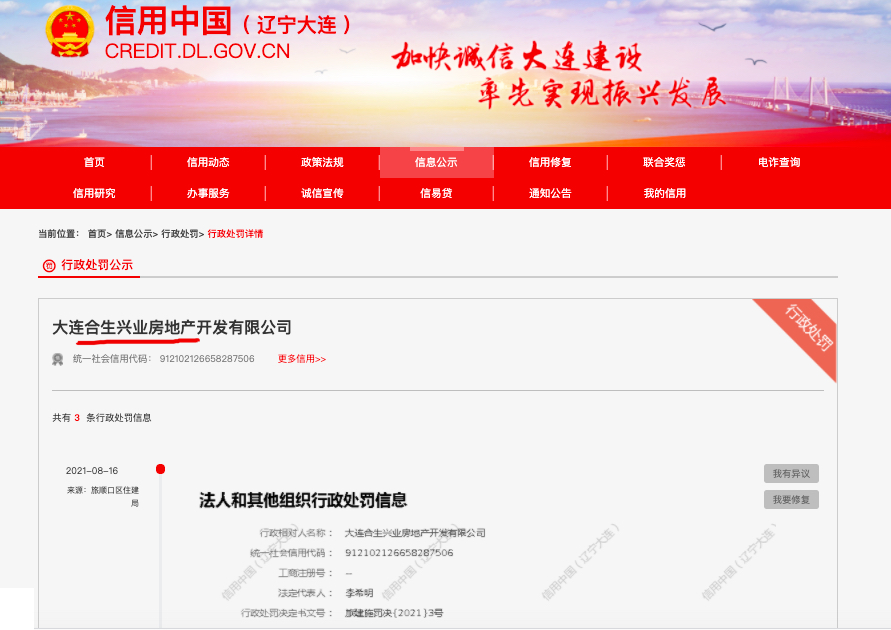Click 行政处罚详情 breadcrumb text

(x=235, y=233)
